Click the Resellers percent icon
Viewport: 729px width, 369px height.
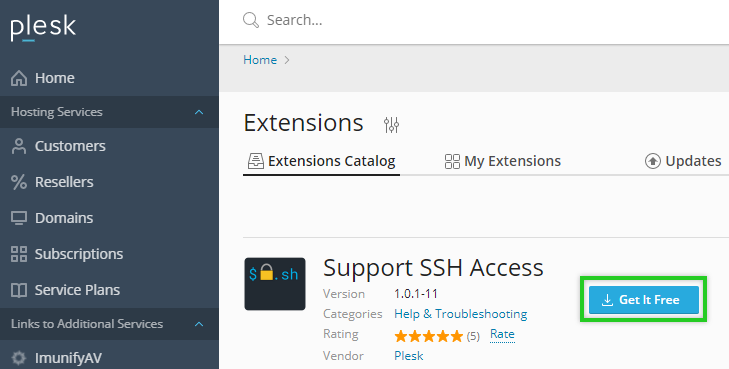pyautogui.click(x=19, y=182)
